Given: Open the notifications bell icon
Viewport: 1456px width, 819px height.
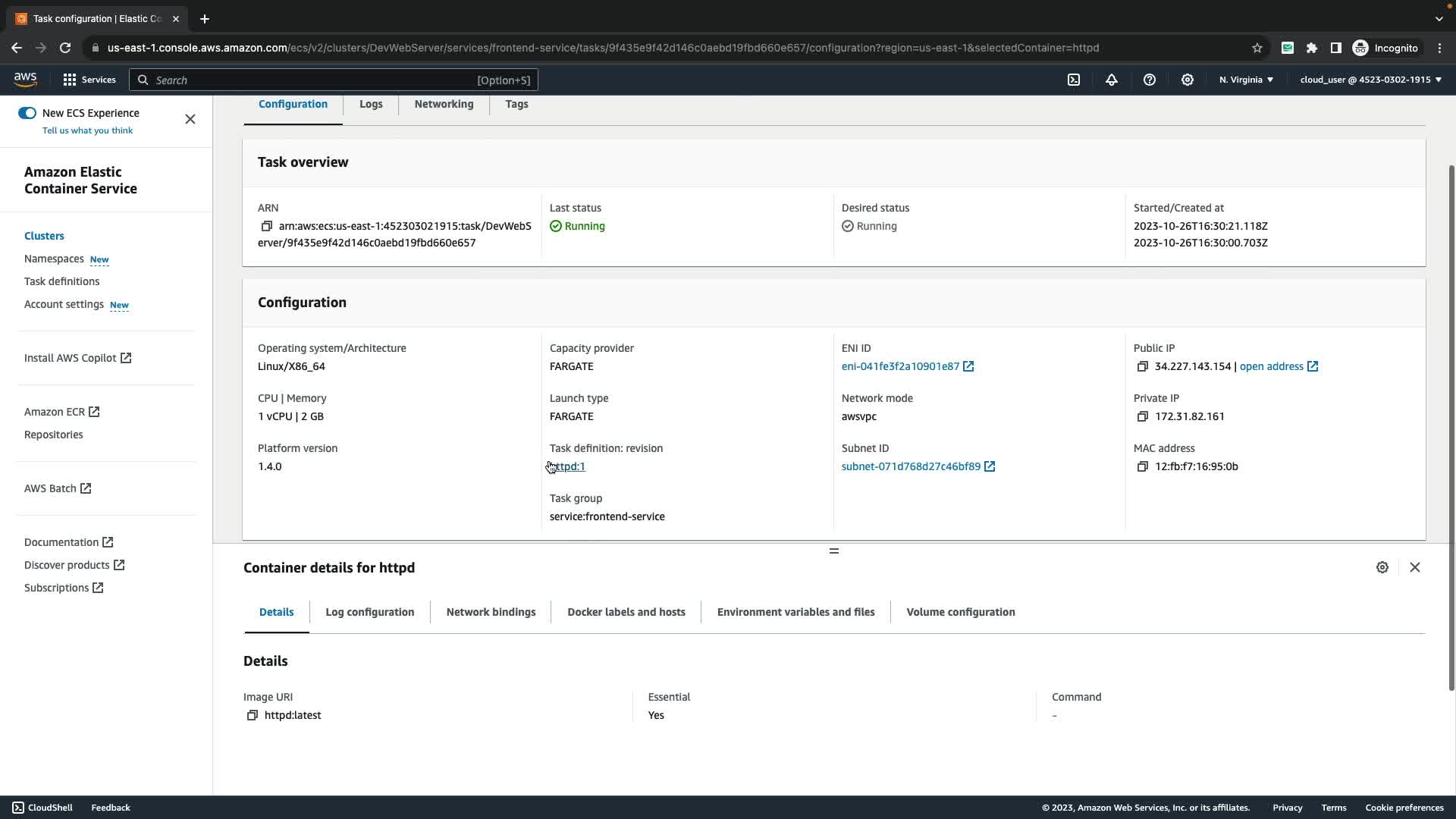Looking at the screenshot, I should 1112,80.
